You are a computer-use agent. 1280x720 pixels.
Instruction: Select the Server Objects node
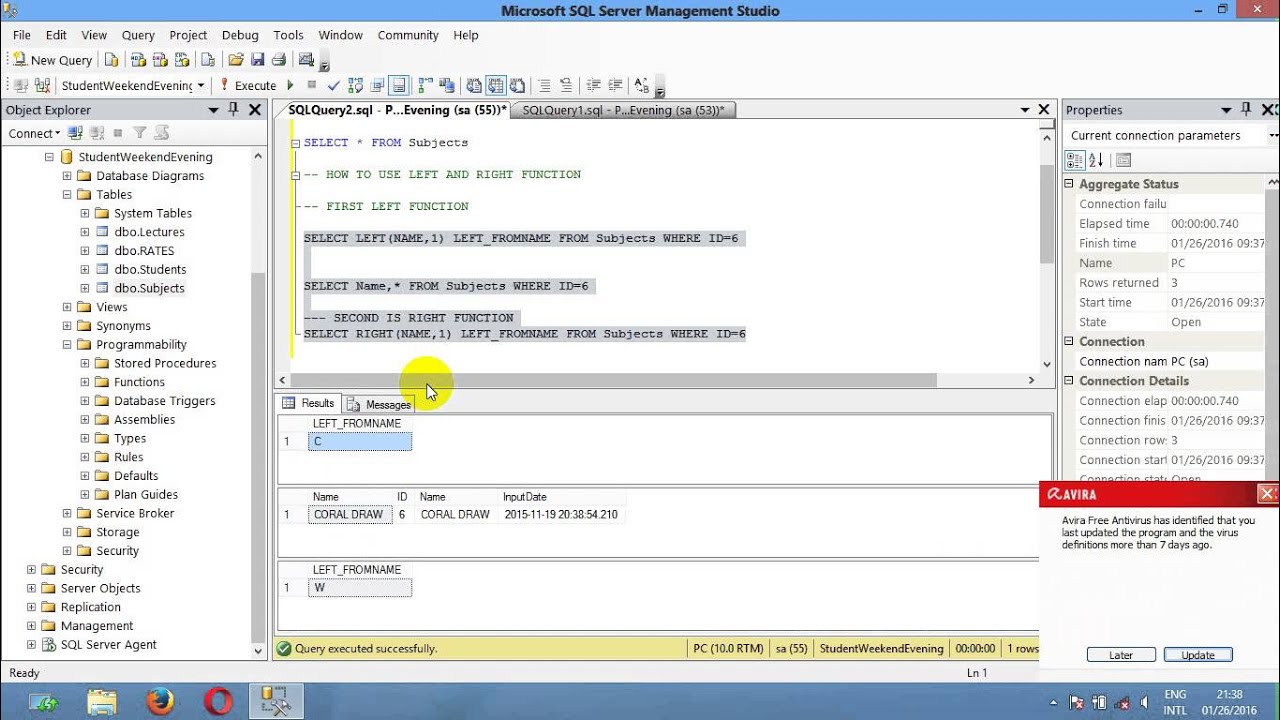point(100,588)
